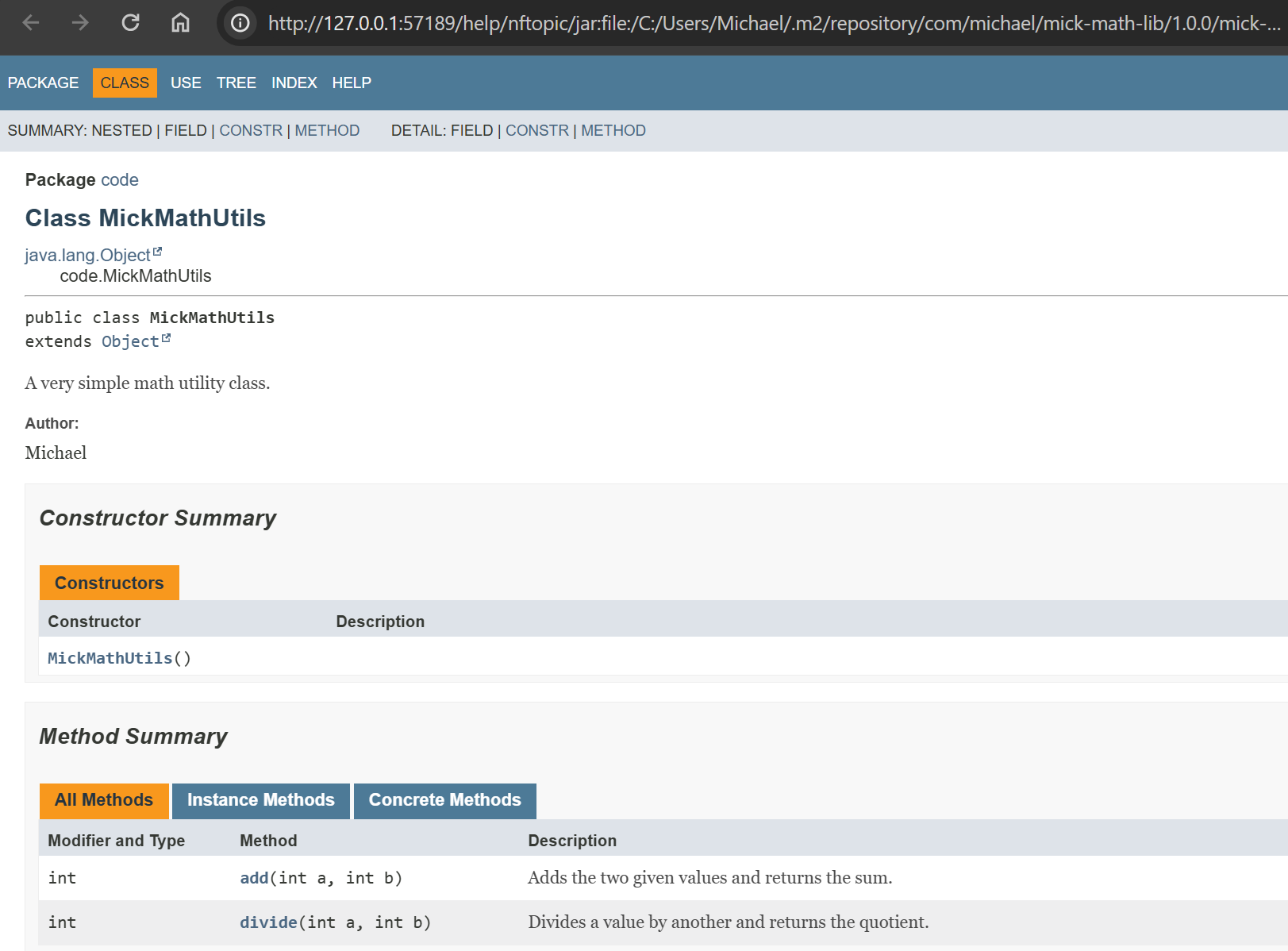The height and width of the screenshot is (951, 1288).
Task: Show the All Methods tab
Action: [104, 800]
